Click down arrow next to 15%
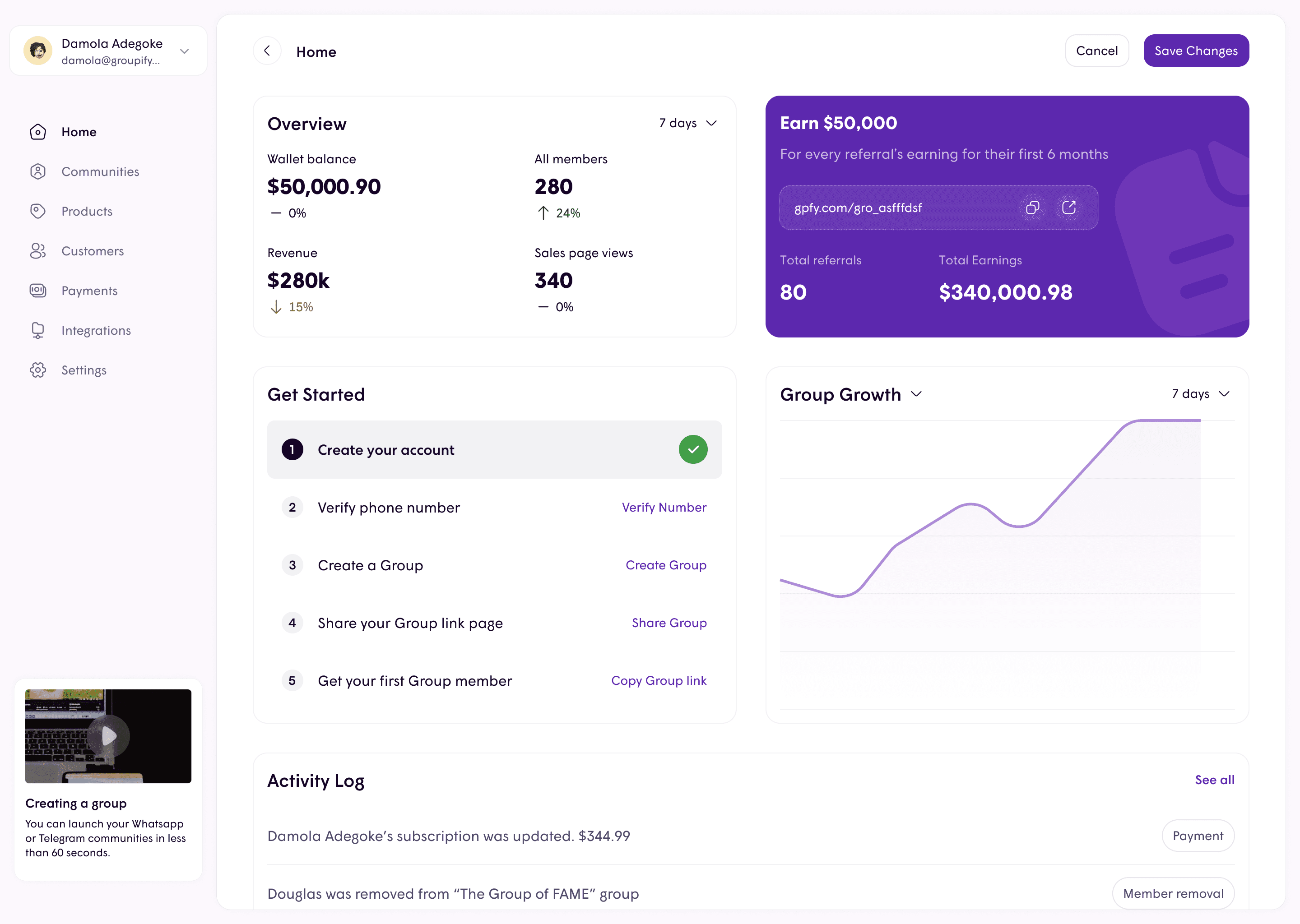The width and height of the screenshot is (1300, 924). click(276, 307)
